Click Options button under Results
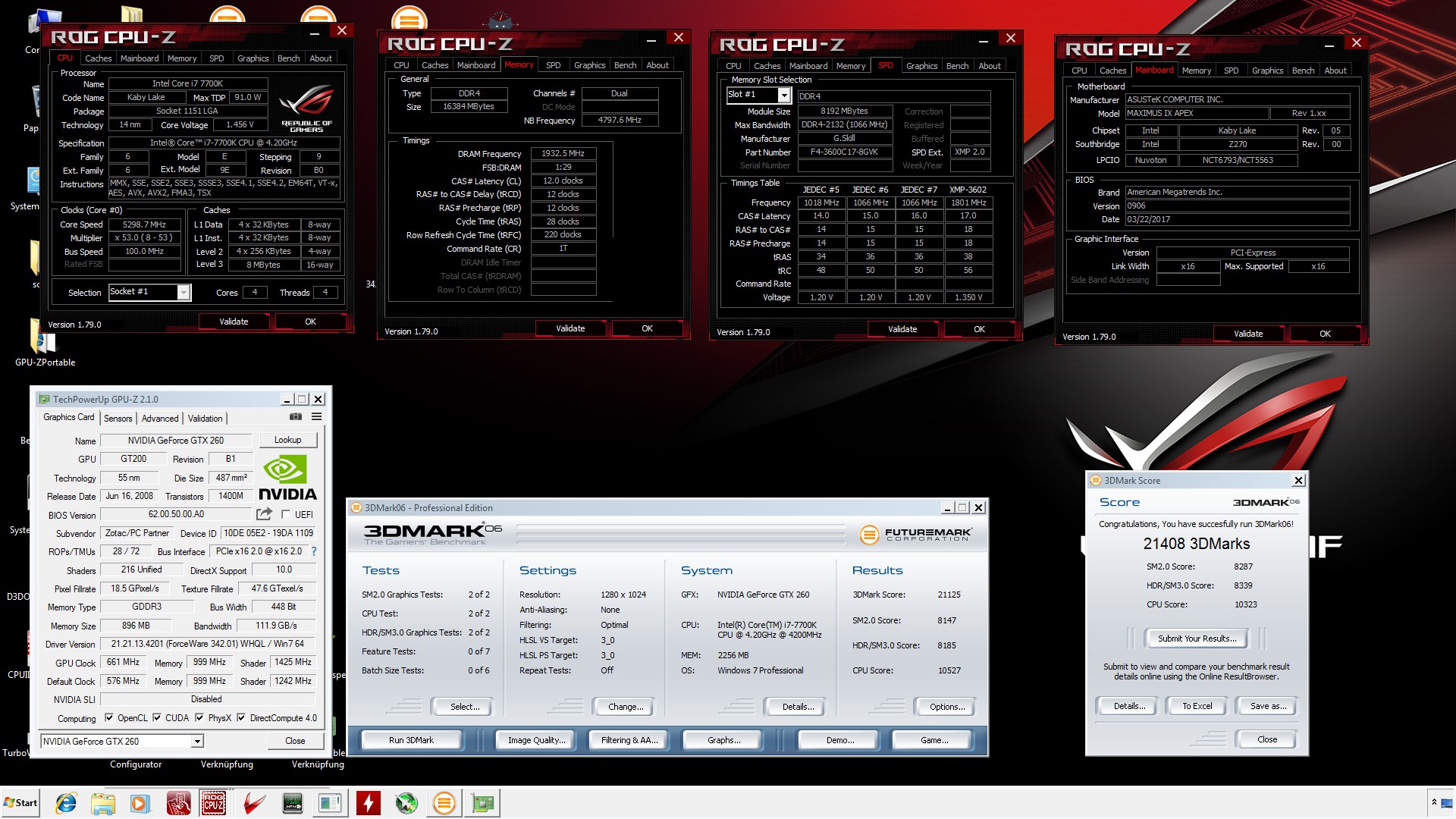Image resolution: width=1456 pixels, height=819 pixels. click(x=947, y=707)
